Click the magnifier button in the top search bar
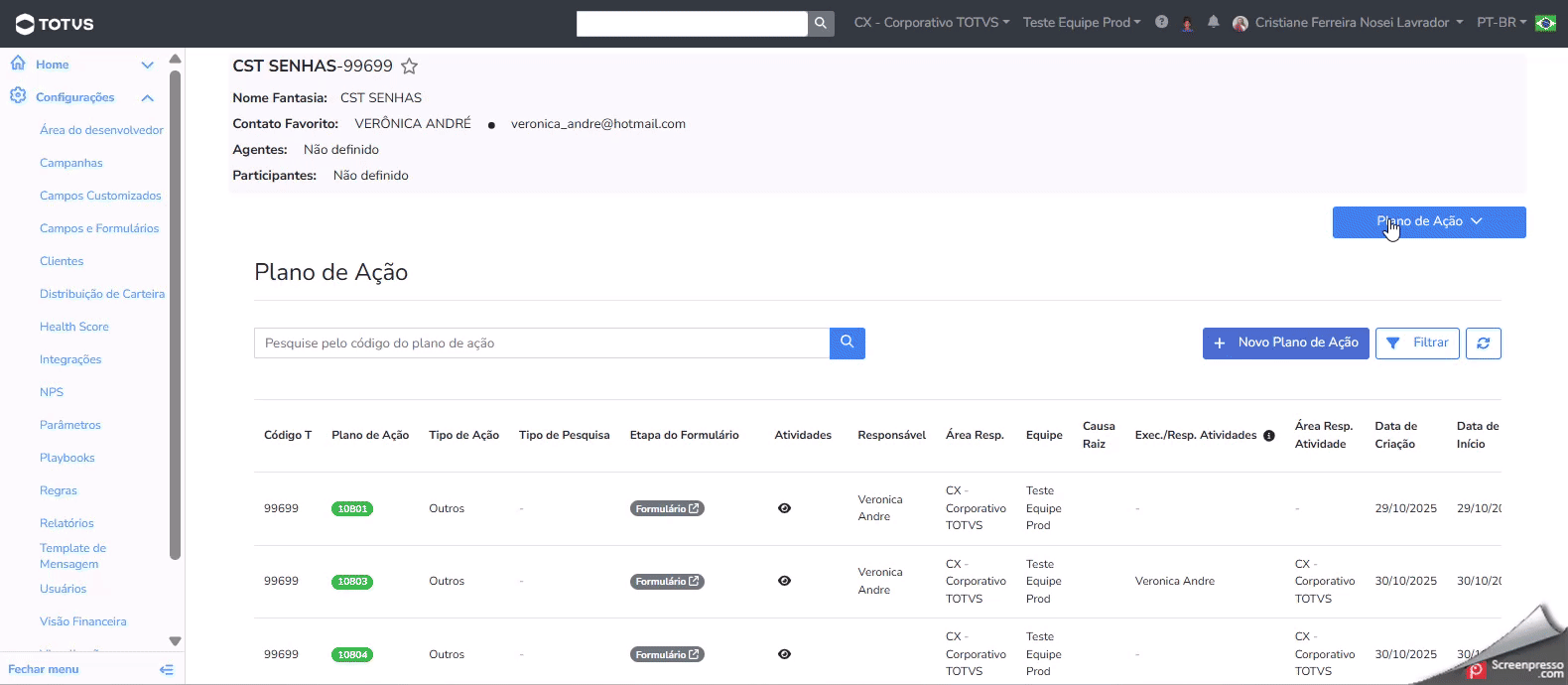Viewport: 1568px width, 685px height. tap(821, 23)
